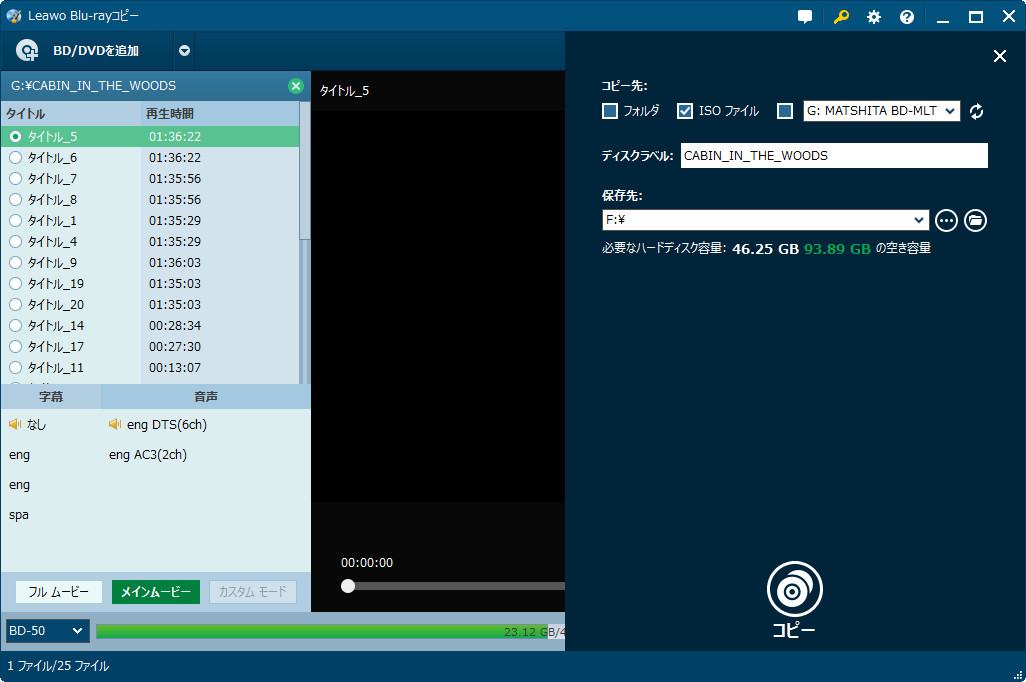The height and width of the screenshot is (682, 1026).
Task: Expand the BD-50 disc type dropdown
Action: [47, 631]
